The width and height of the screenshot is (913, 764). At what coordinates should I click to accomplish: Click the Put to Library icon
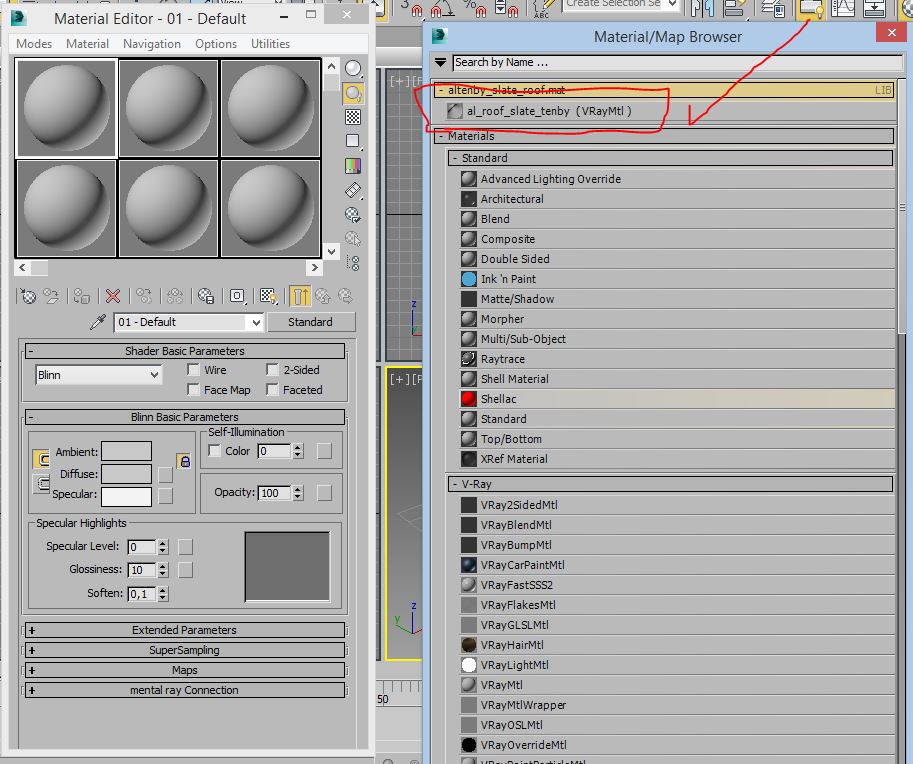(x=205, y=296)
